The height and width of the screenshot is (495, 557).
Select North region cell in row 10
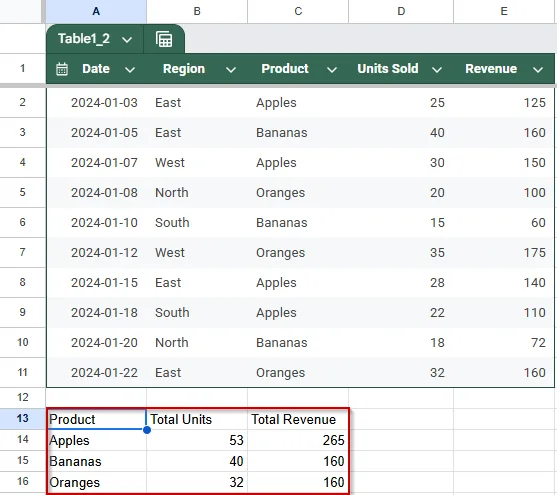pos(197,343)
